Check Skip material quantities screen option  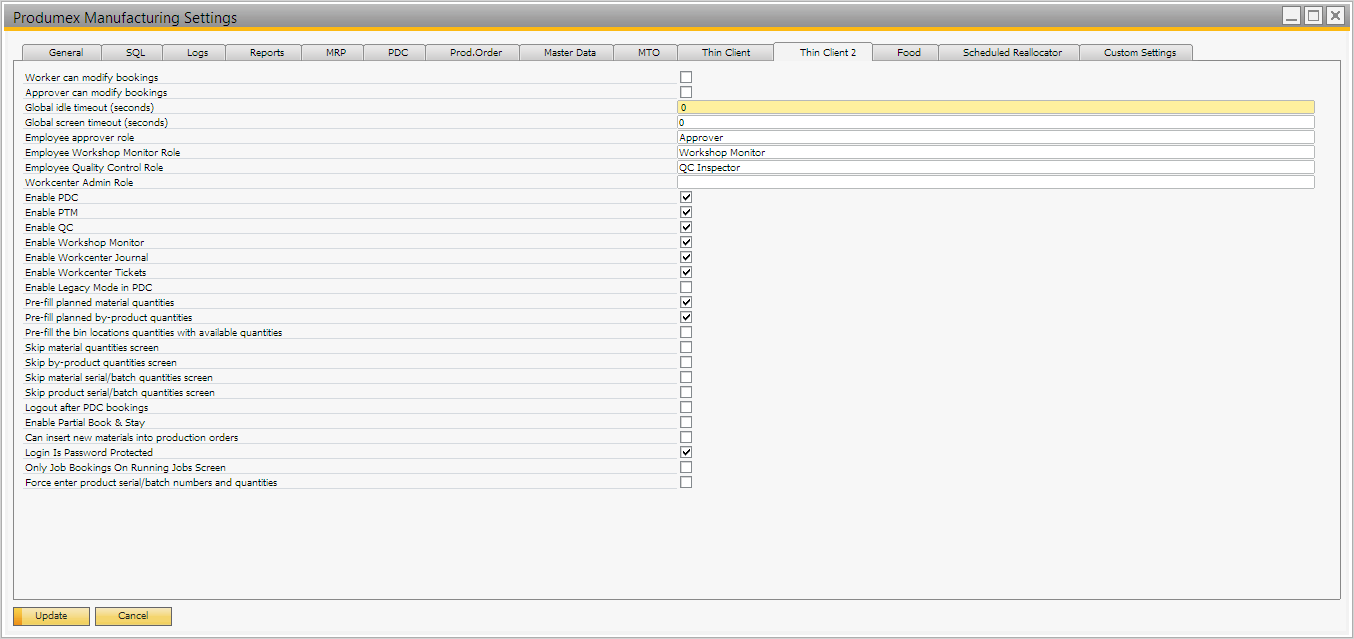coord(686,347)
